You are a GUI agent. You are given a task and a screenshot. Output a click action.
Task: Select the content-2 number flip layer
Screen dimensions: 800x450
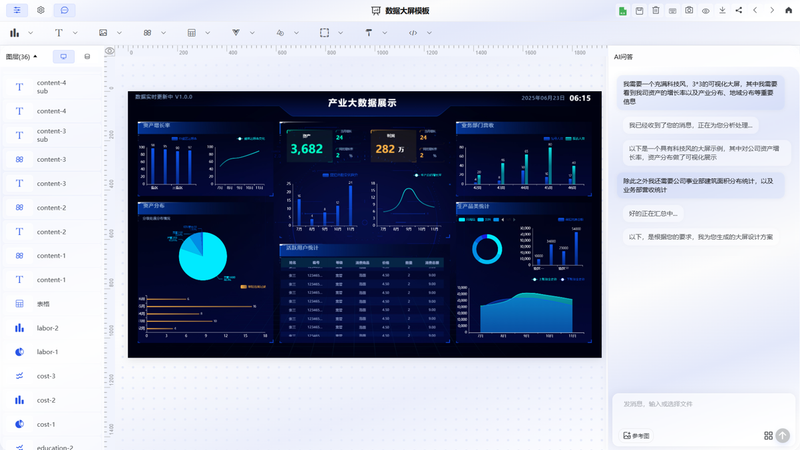52,208
